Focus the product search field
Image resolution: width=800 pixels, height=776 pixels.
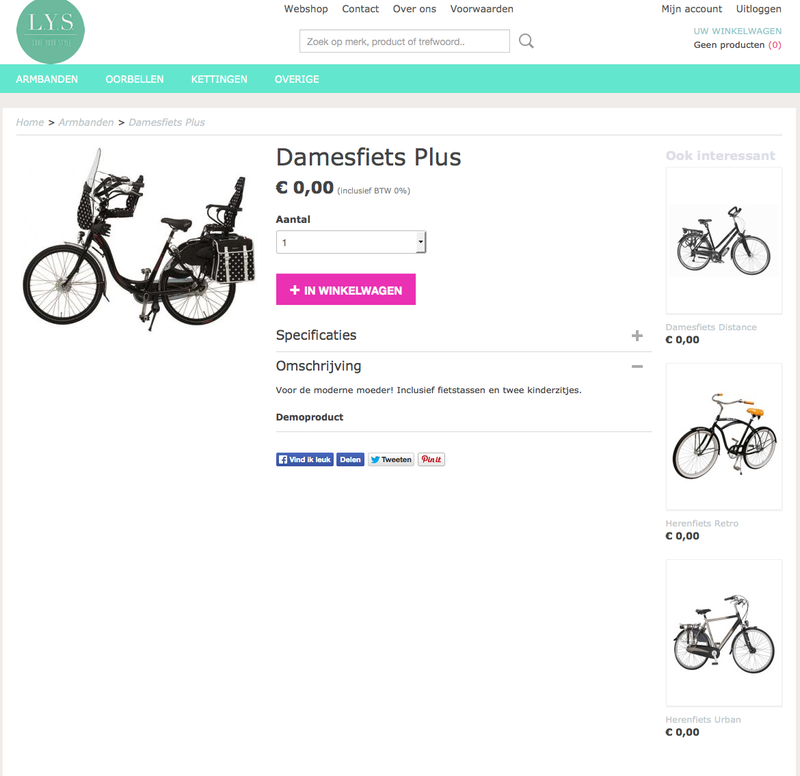405,41
